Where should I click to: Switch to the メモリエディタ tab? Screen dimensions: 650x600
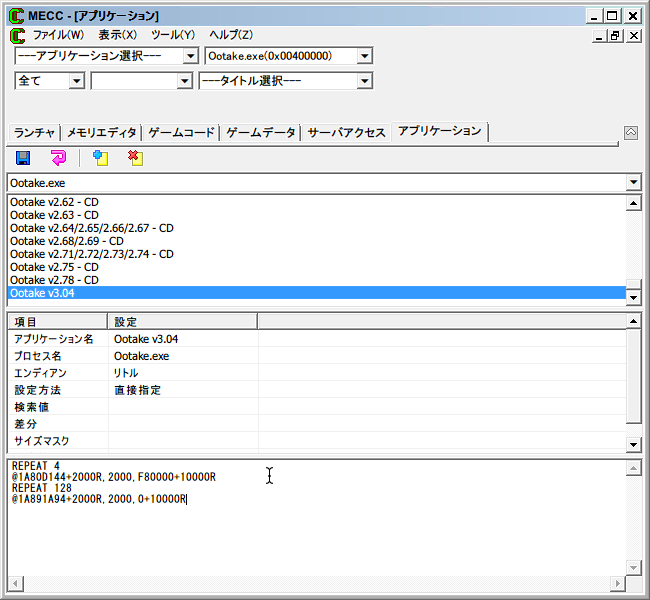pos(102,133)
